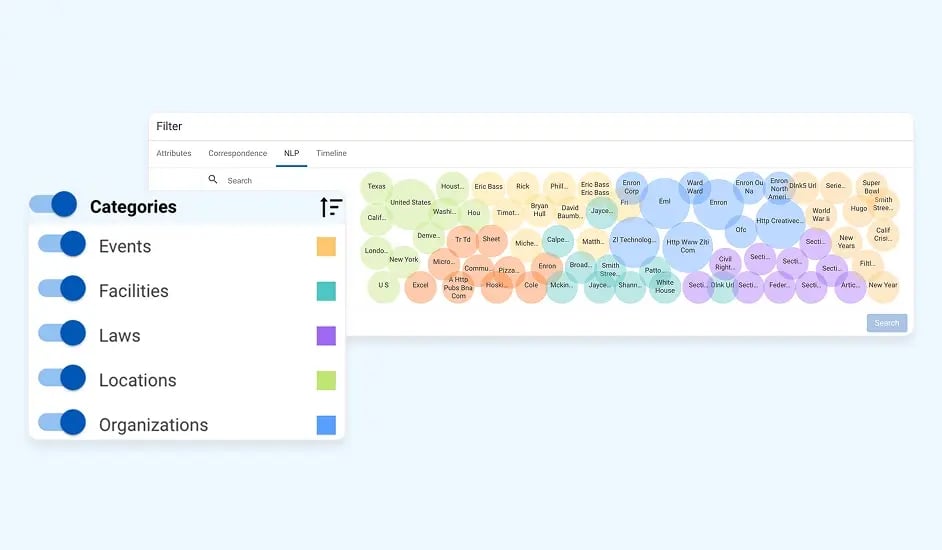Click the United States bubble
This screenshot has height=550, width=942.
tap(410, 203)
